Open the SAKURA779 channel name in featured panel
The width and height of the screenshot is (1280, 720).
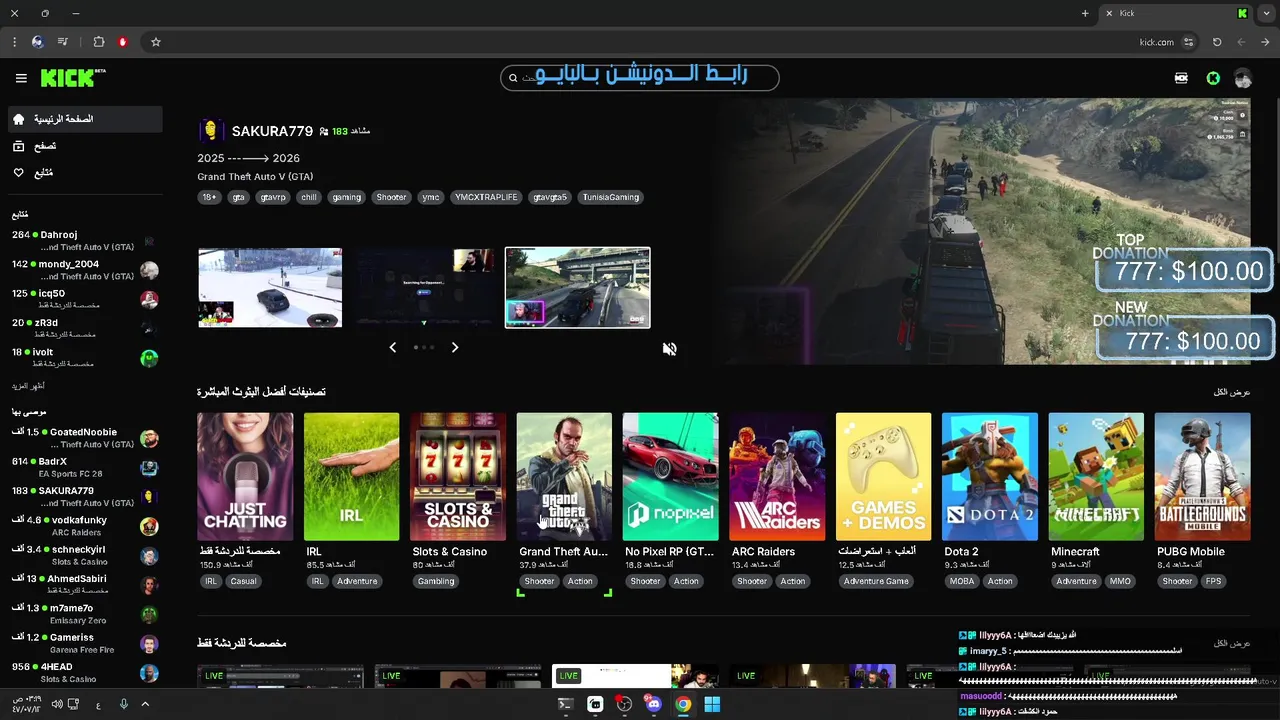pyautogui.click(x=272, y=131)
